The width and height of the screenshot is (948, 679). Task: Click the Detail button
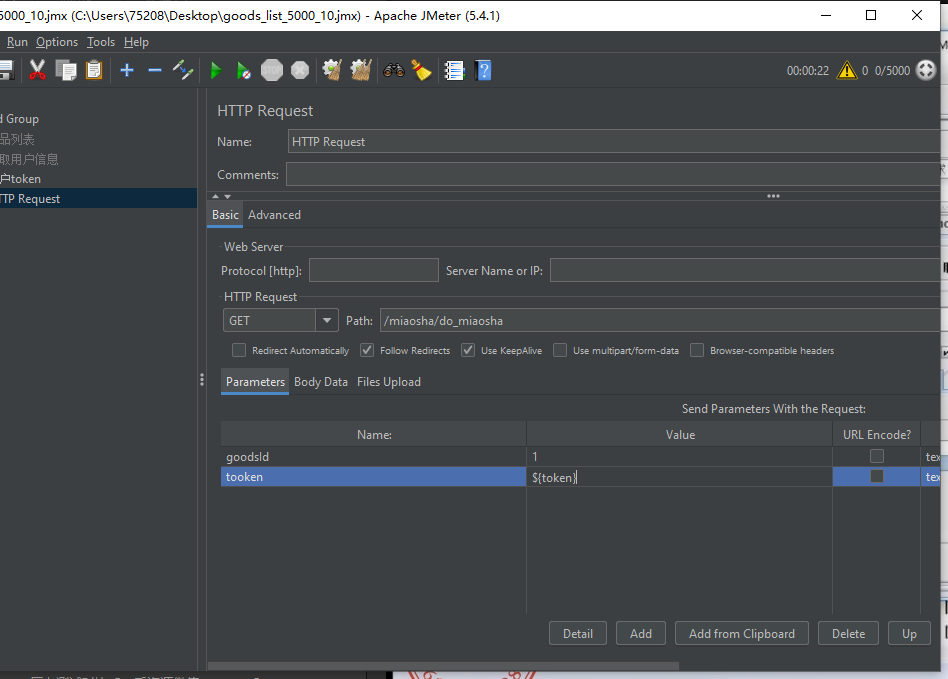pos(577,633)
